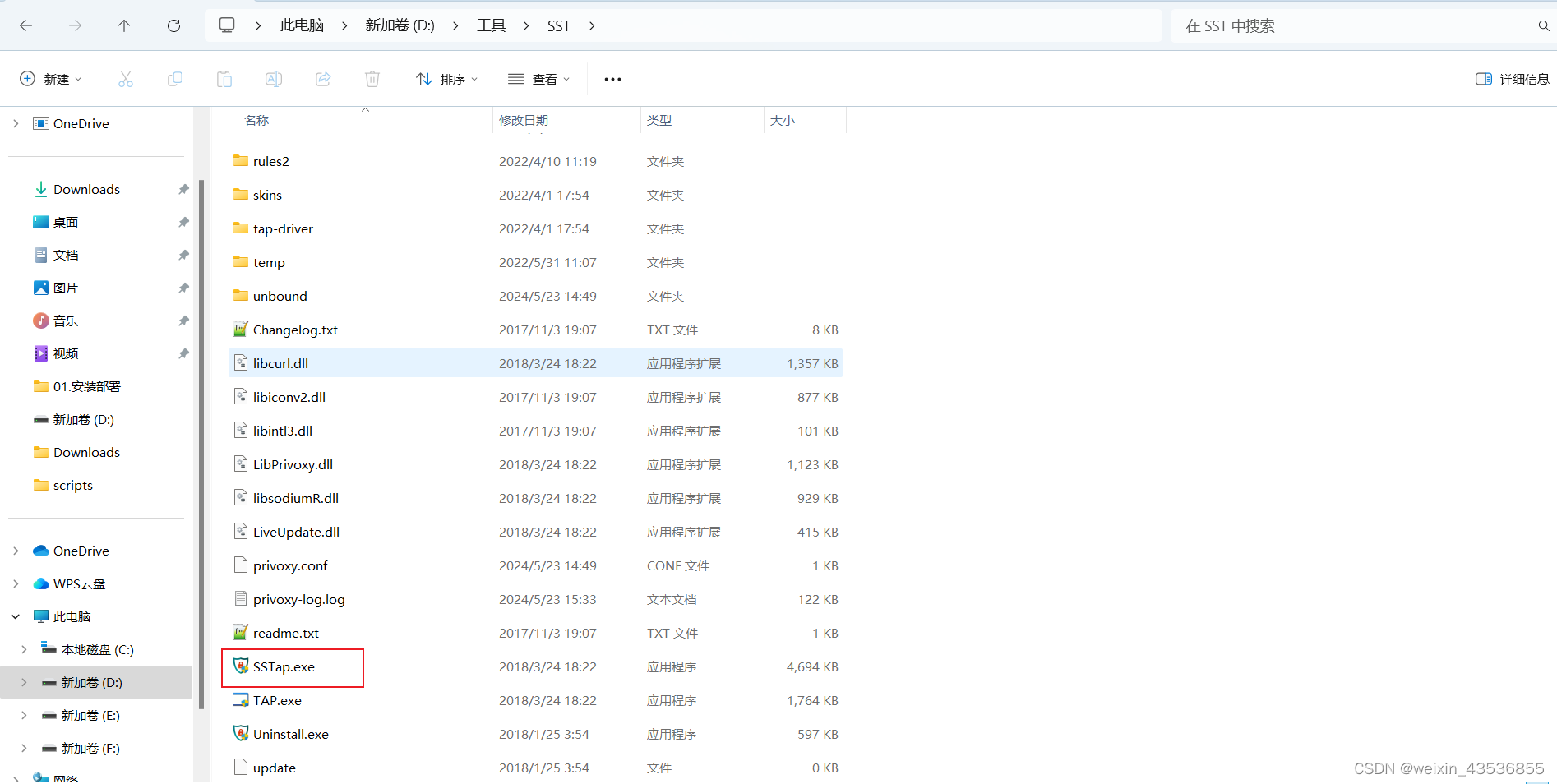The height and width of the screenshot is (784, 1557).
Task: Click 工具 in the address breadcrumb
Action: point(492,25)
